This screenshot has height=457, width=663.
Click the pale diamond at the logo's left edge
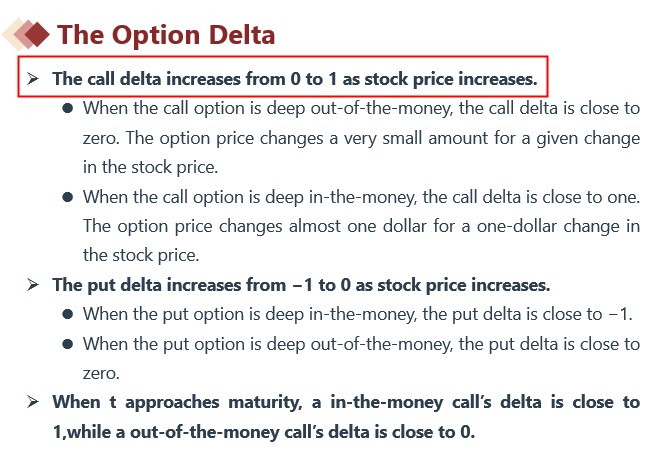(x=12, y=35)
